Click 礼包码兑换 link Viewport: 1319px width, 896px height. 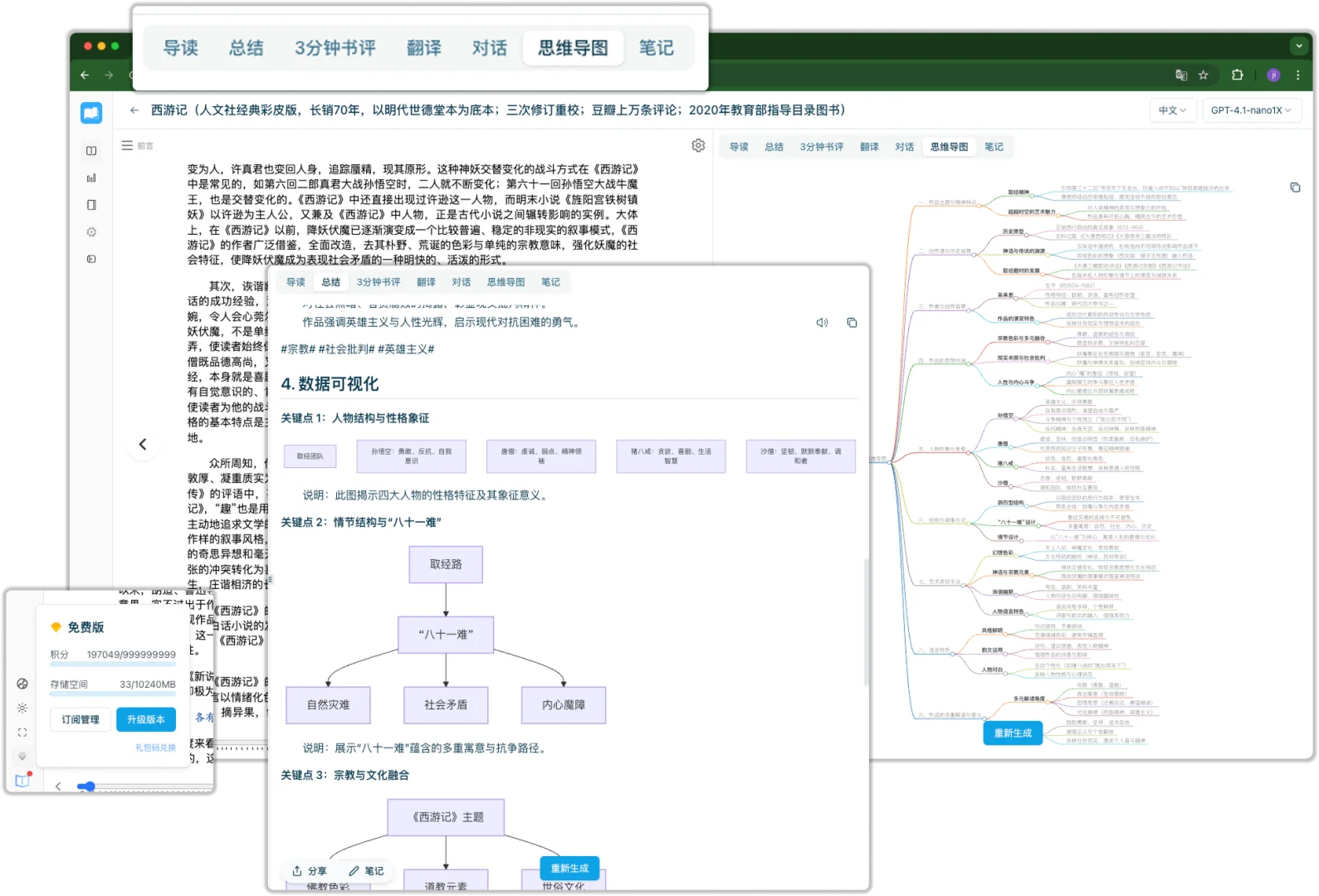pos(156,747)
